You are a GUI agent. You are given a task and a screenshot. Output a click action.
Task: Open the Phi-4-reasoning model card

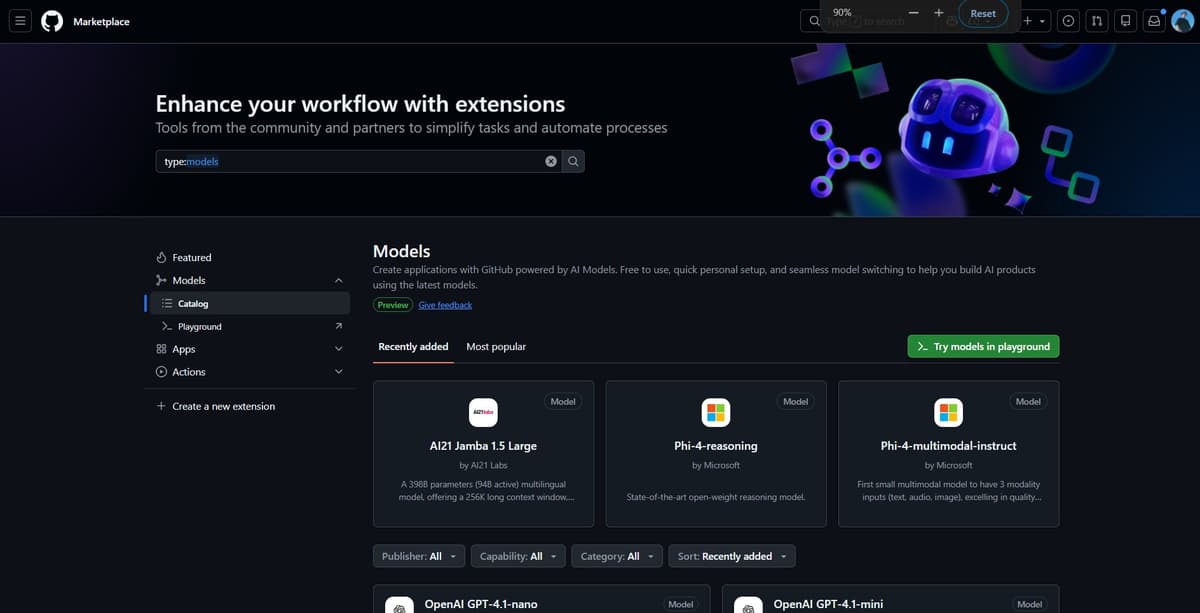[716, 454]
